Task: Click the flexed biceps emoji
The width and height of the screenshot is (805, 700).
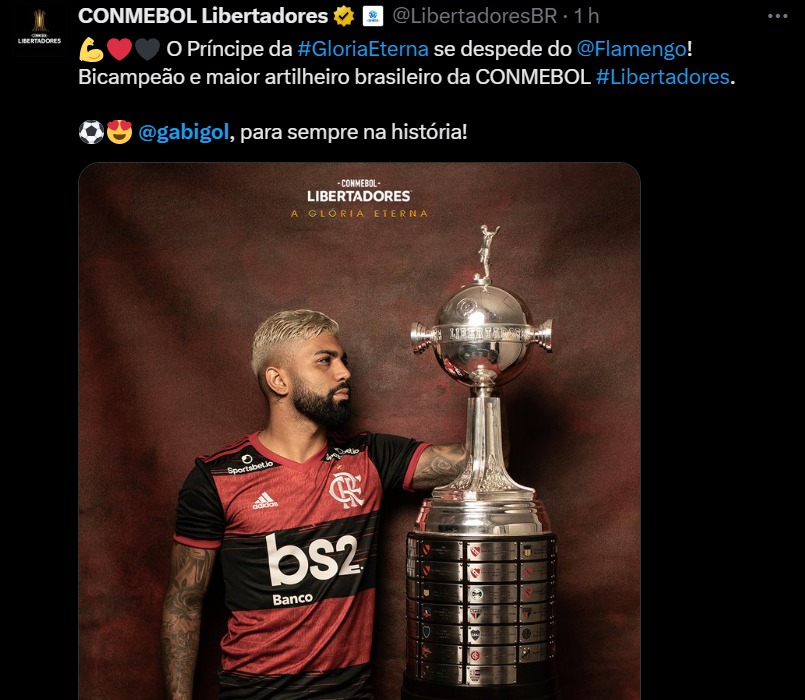Action: click(91, 49)
